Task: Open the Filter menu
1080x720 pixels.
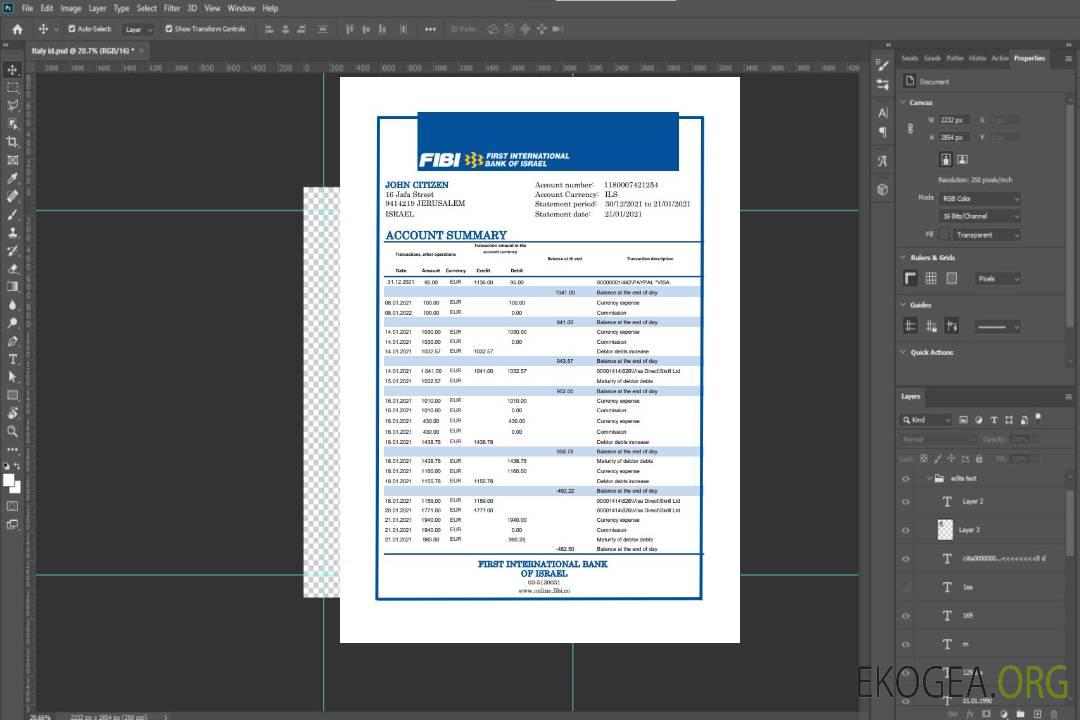Action: coord(172,8)
